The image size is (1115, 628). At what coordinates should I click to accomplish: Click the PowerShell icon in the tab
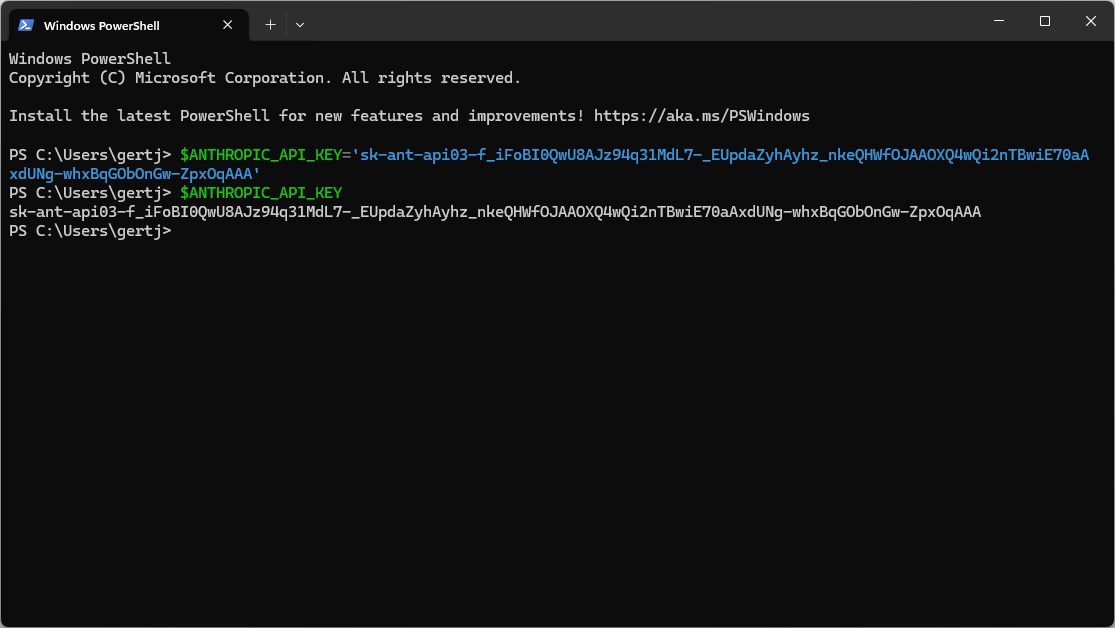click(26, 25)
